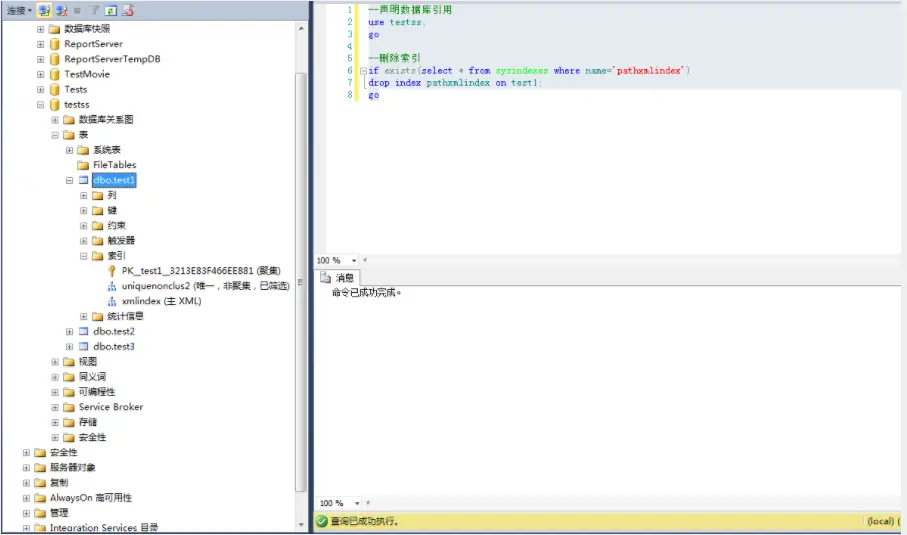This screenshot has width=907, height=535.
Task: Click the 'use testss' code line
Action: [396, 22]
